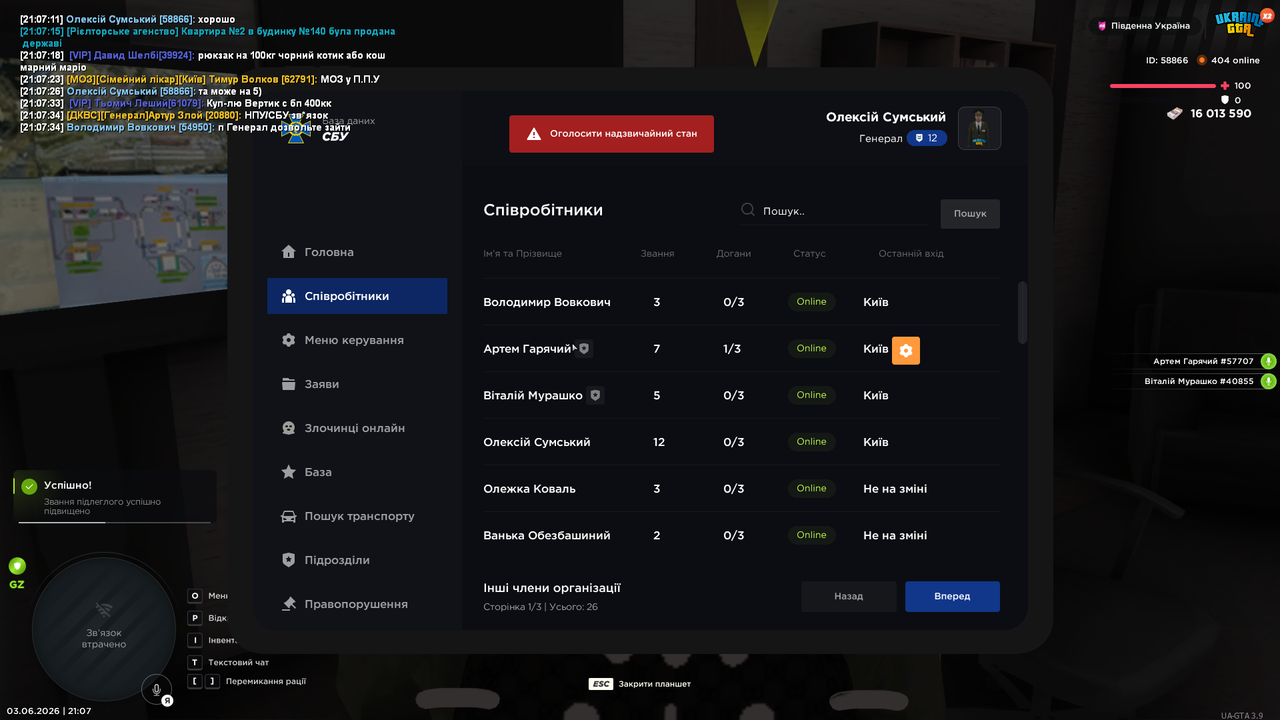Click the warning triangle on emergency button

pos(534,134)
